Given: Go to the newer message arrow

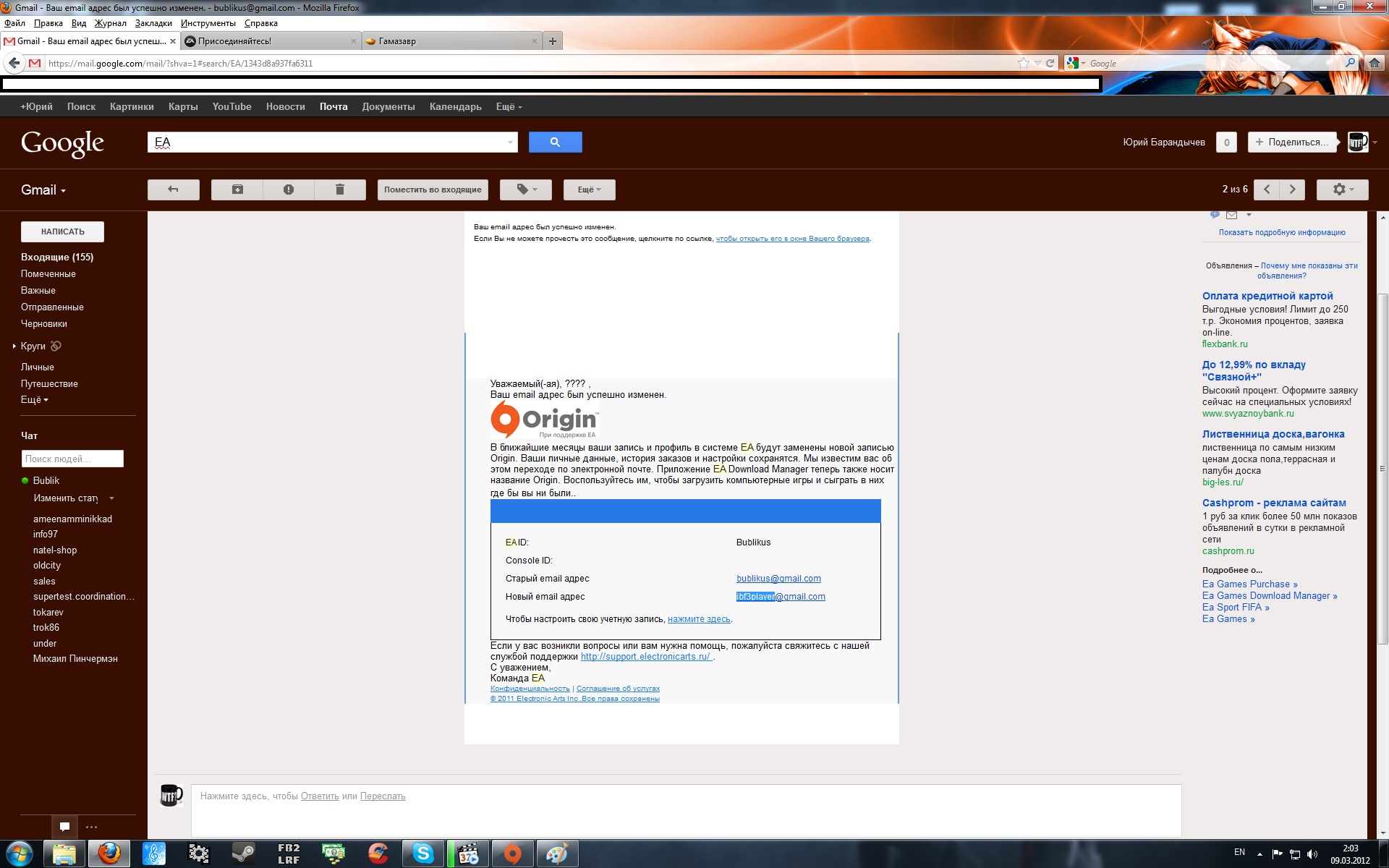Looking at the screenshot, I should click(x=1267, y=190).
